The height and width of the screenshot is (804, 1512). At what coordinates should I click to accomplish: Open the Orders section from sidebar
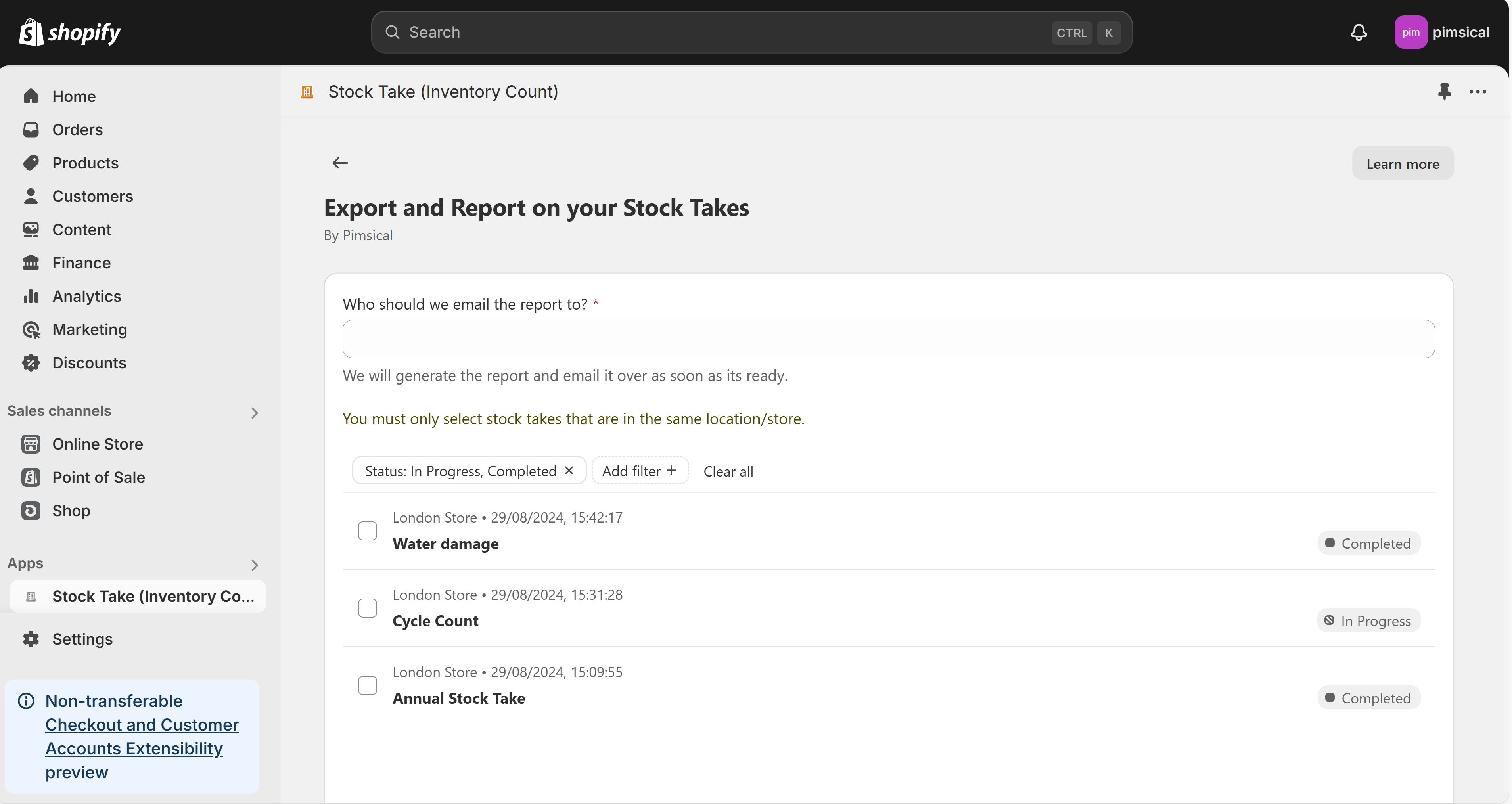pos(77,129)
